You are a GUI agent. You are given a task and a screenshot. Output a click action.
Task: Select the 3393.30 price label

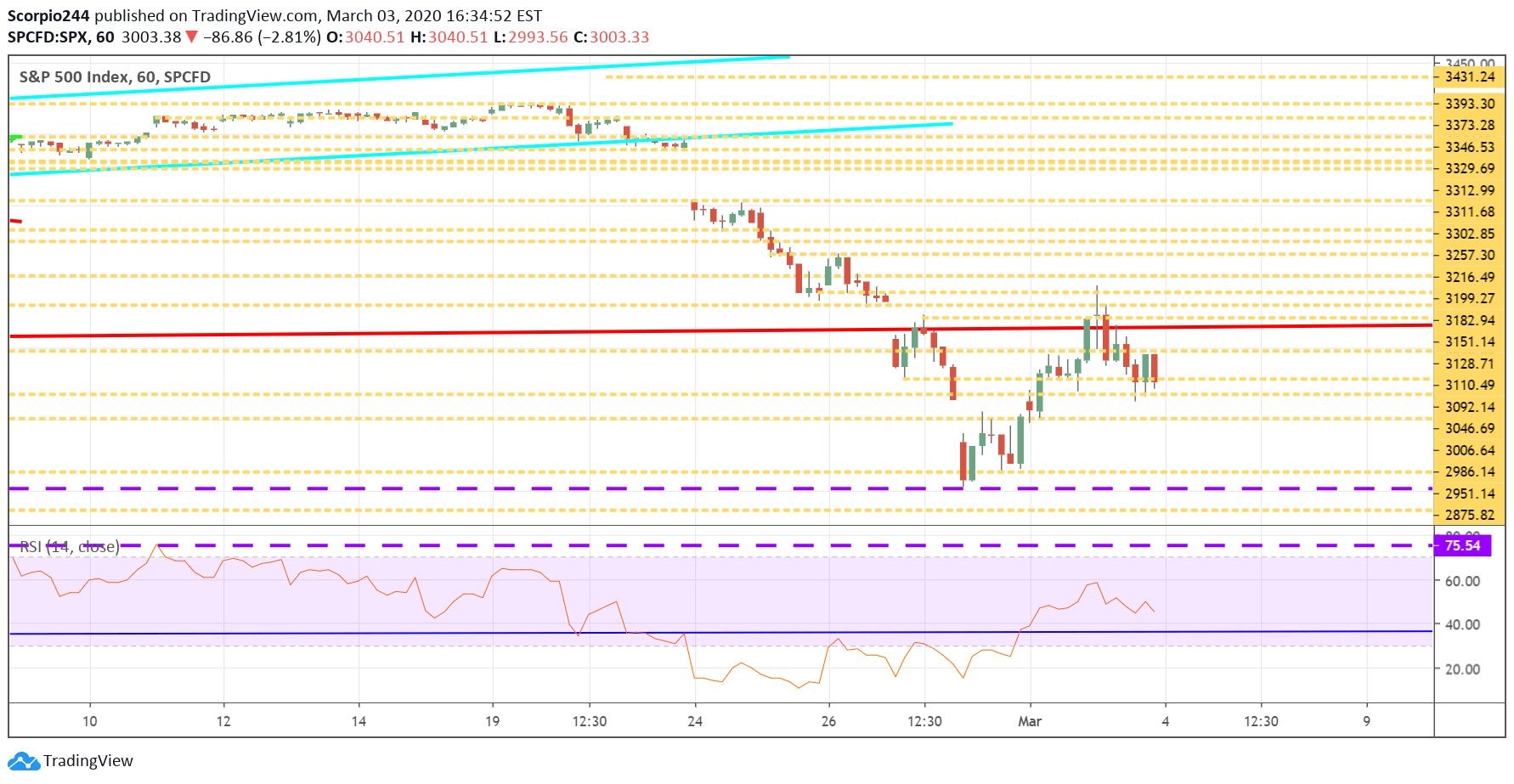[1470, 104]
